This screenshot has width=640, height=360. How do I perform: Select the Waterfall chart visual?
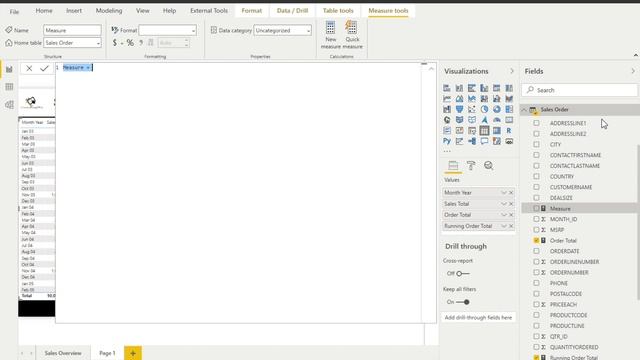447,109
